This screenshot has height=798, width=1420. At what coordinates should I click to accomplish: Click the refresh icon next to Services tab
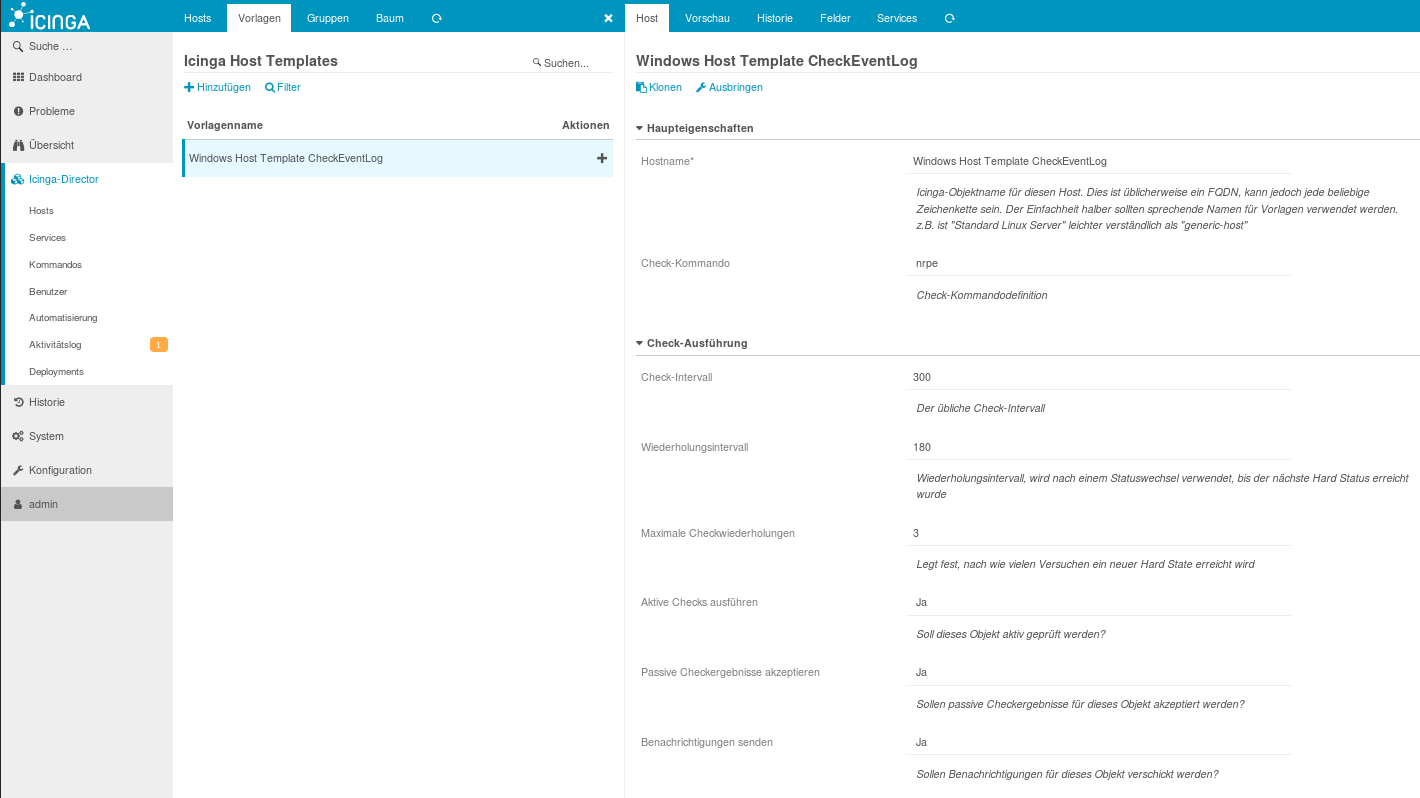click(x=950, y=18)
